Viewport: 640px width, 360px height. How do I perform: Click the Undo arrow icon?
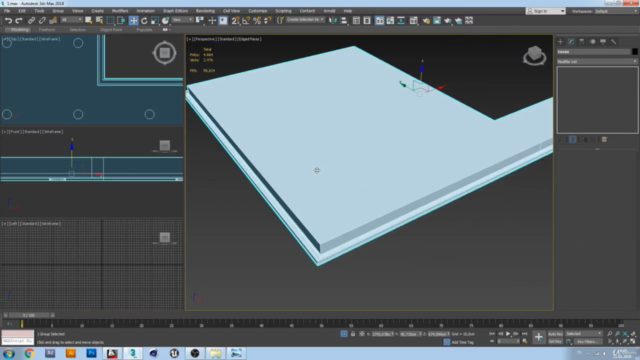(8, 20)
